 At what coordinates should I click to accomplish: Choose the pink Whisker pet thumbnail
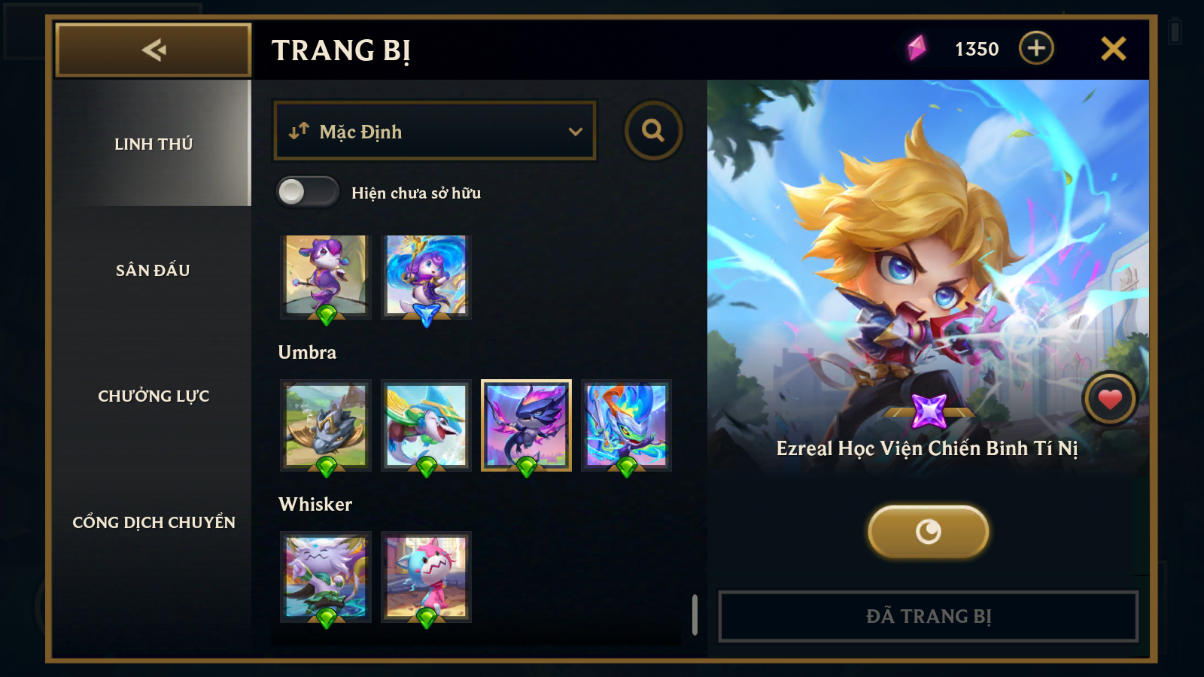426,577
